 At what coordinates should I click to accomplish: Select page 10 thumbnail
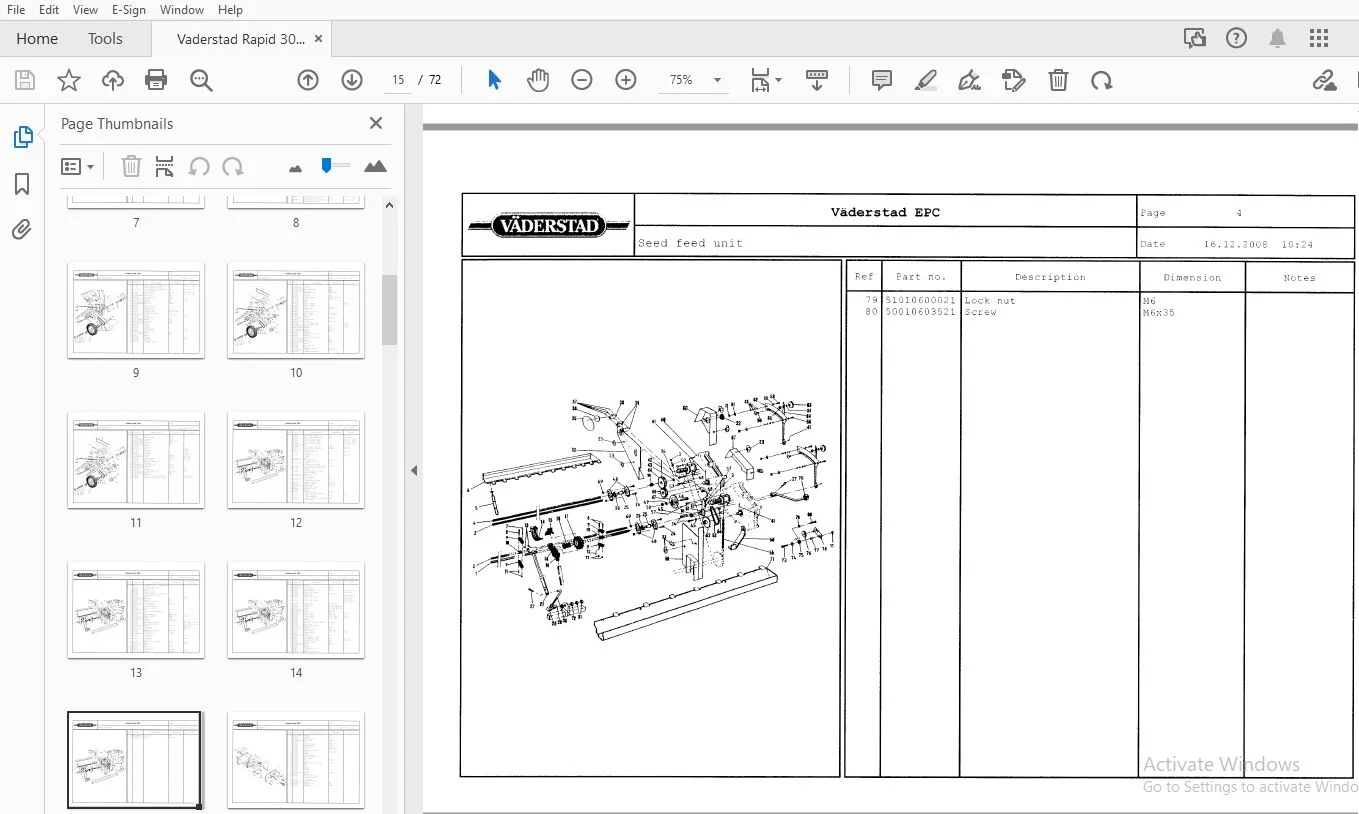(x=296, y=310)
